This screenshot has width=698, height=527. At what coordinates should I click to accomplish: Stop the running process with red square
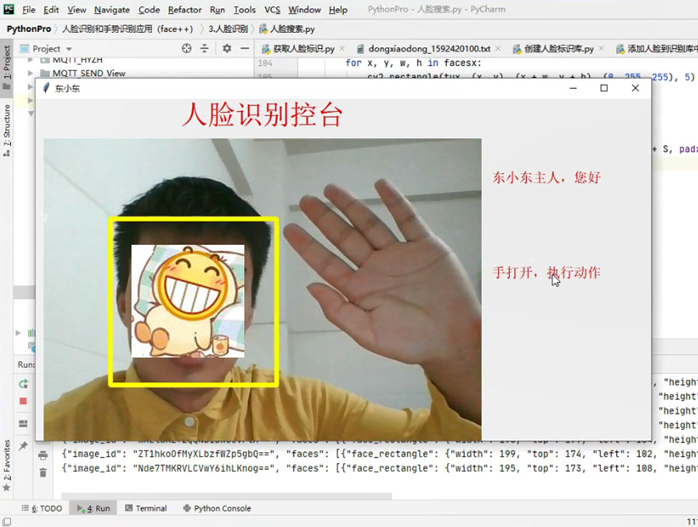(23, 401)
